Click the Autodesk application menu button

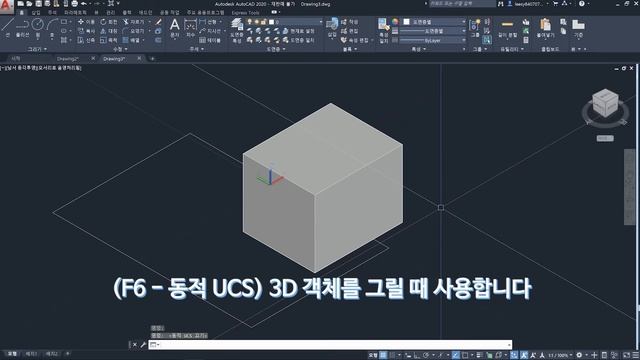(7, 7)
